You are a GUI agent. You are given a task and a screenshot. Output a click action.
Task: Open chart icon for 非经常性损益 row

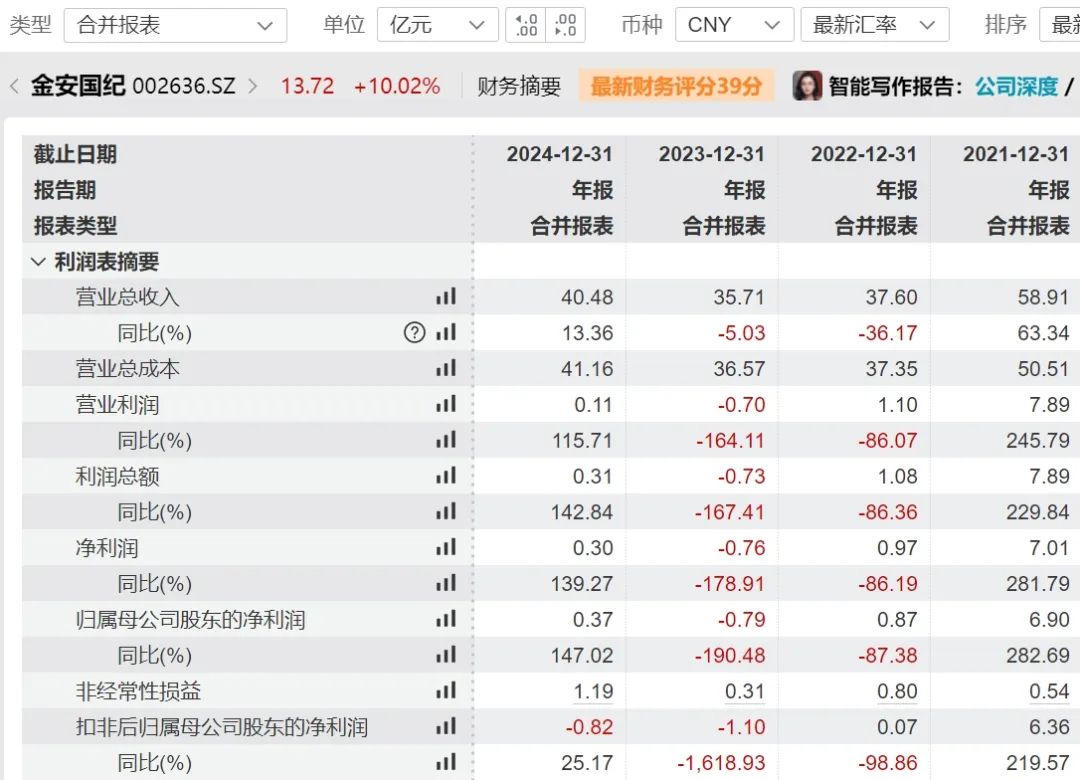(x=446, y=690)
